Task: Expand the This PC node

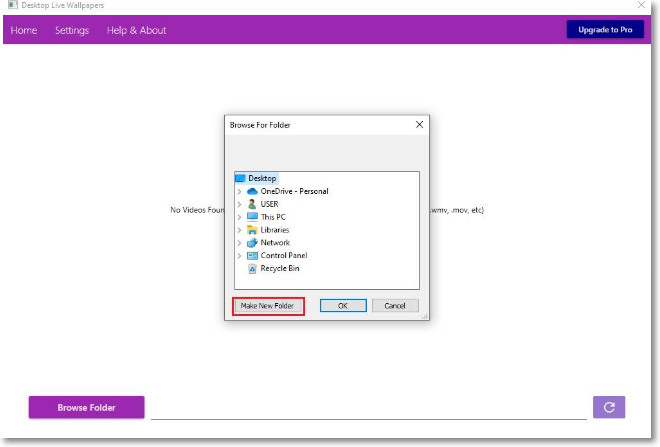Action: (240, 217)
